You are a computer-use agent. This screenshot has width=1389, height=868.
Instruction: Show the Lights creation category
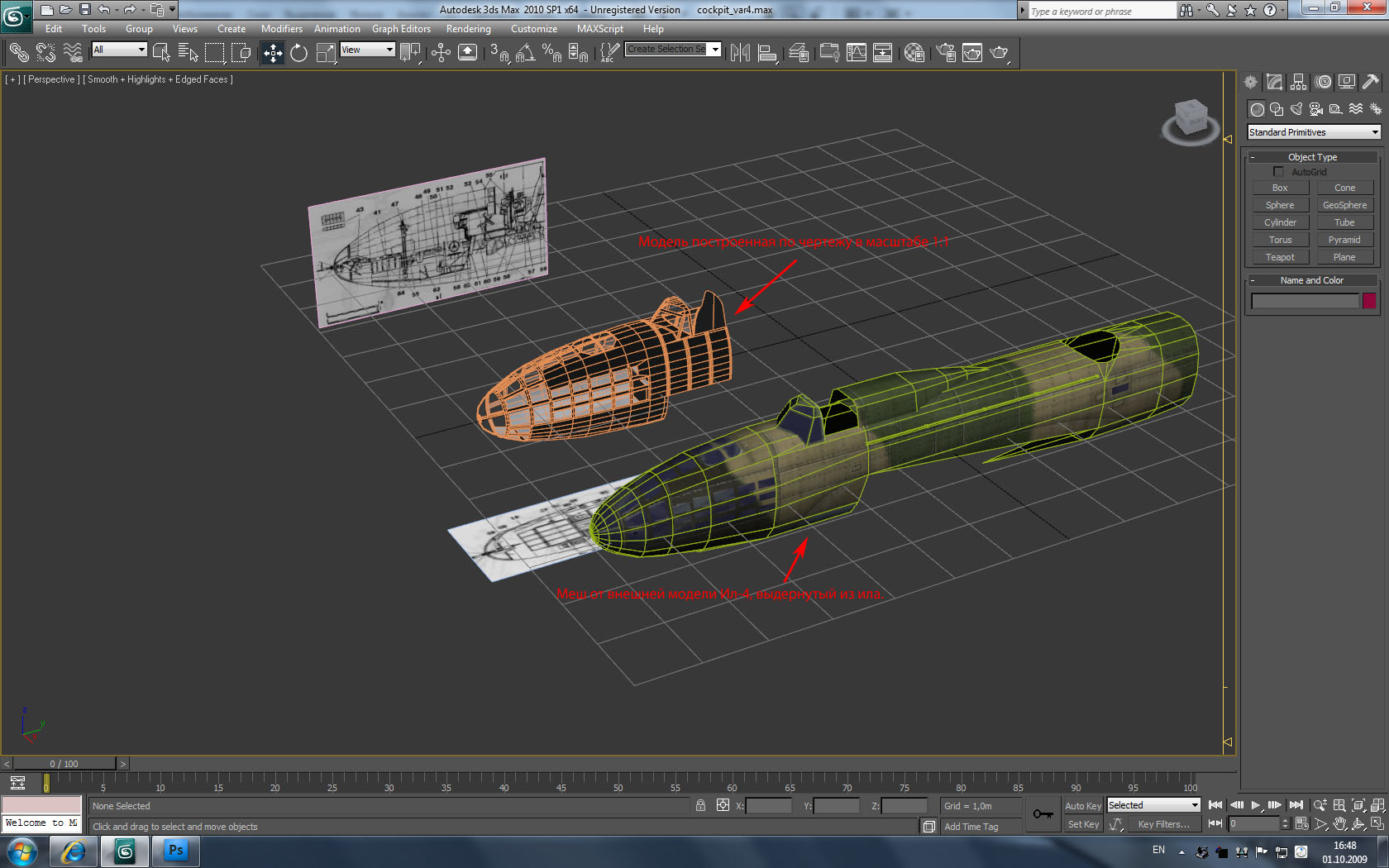click(x=1296, y=109)
